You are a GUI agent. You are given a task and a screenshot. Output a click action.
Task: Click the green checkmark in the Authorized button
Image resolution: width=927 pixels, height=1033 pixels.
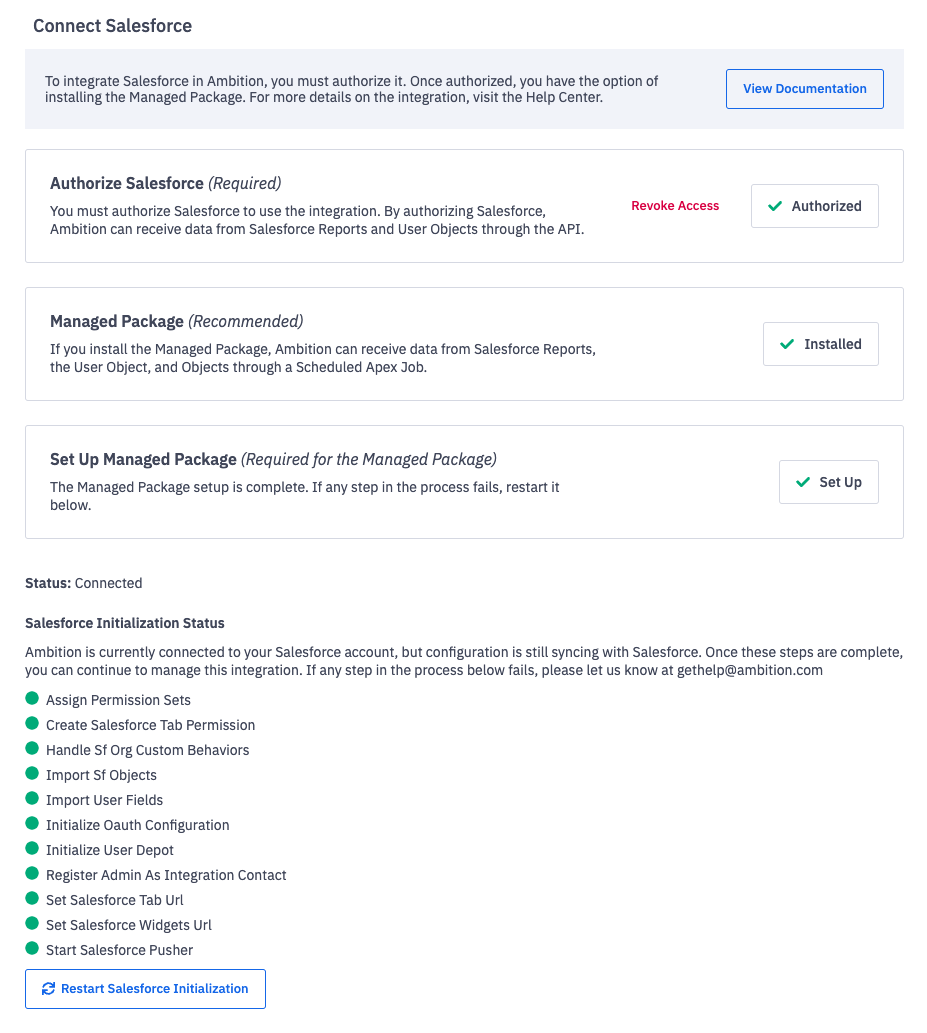[x=774, y=206]
